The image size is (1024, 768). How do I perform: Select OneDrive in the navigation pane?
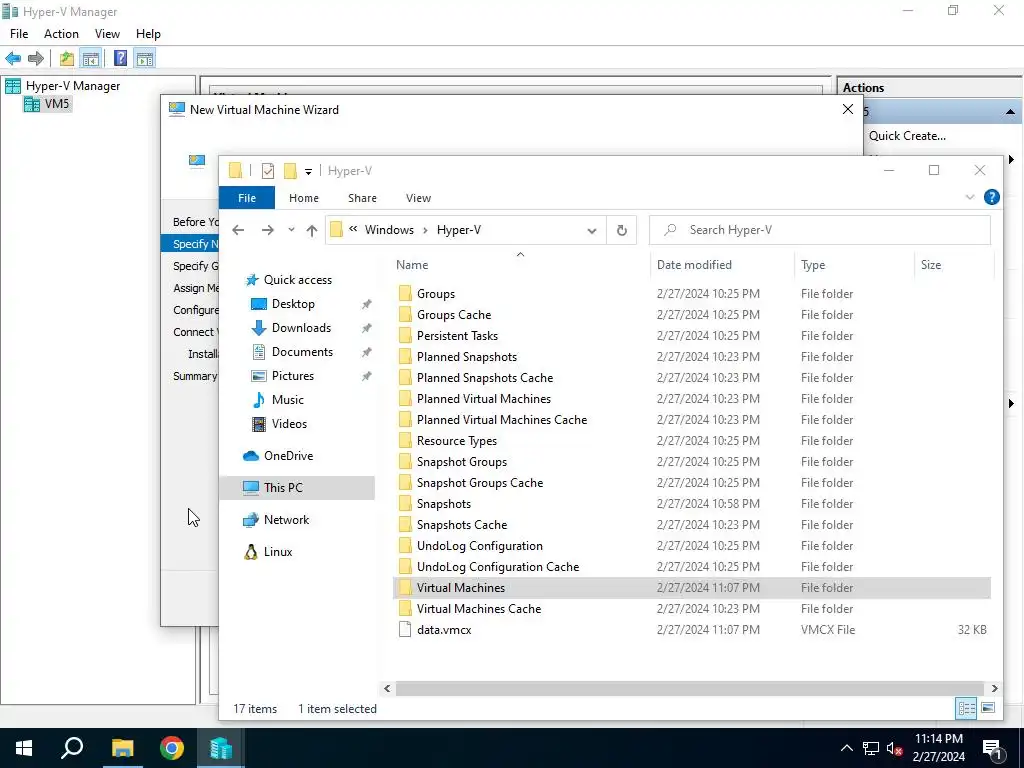point(288,456)
